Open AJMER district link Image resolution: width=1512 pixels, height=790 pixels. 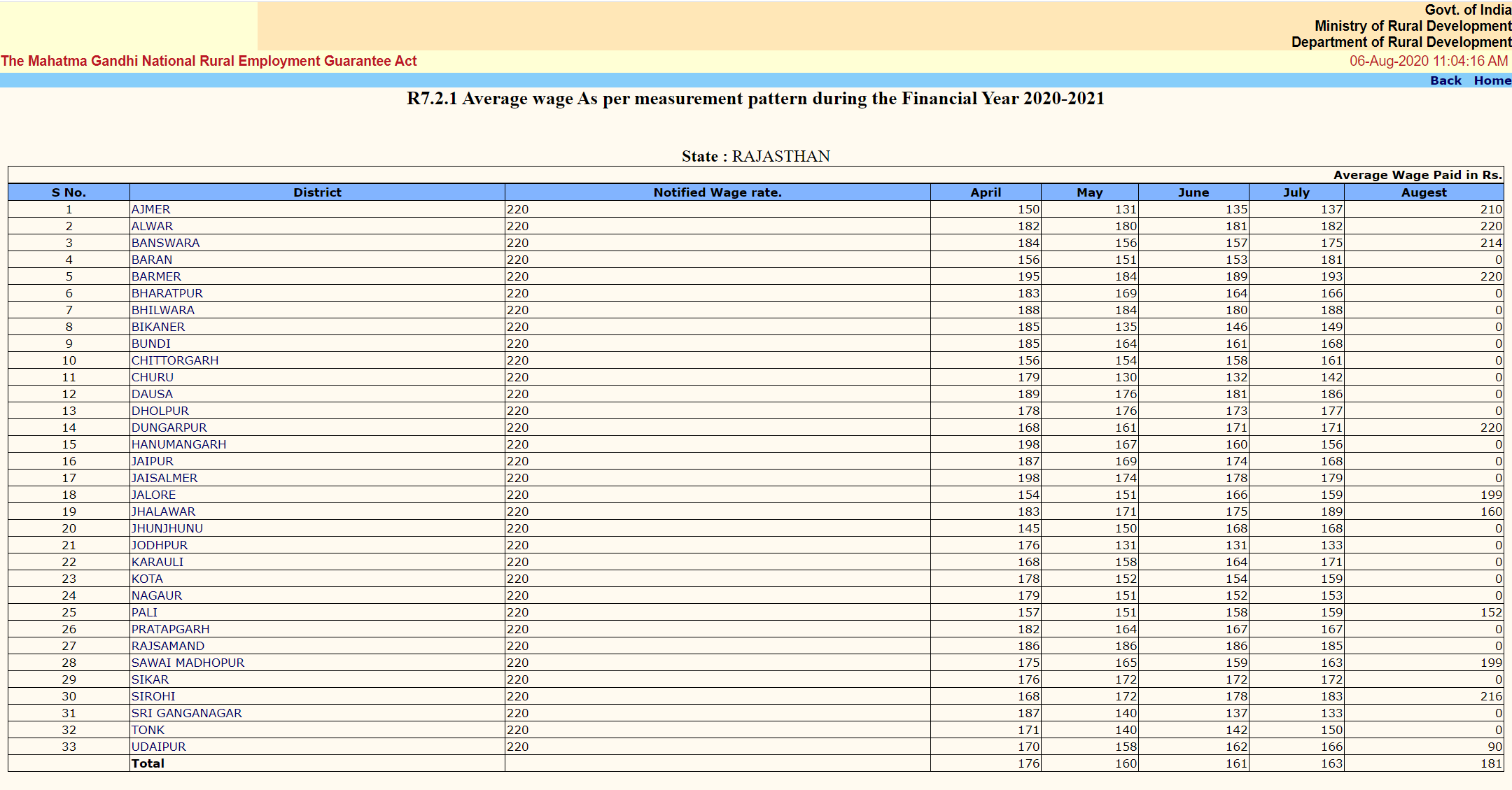(x=150, y=209)
